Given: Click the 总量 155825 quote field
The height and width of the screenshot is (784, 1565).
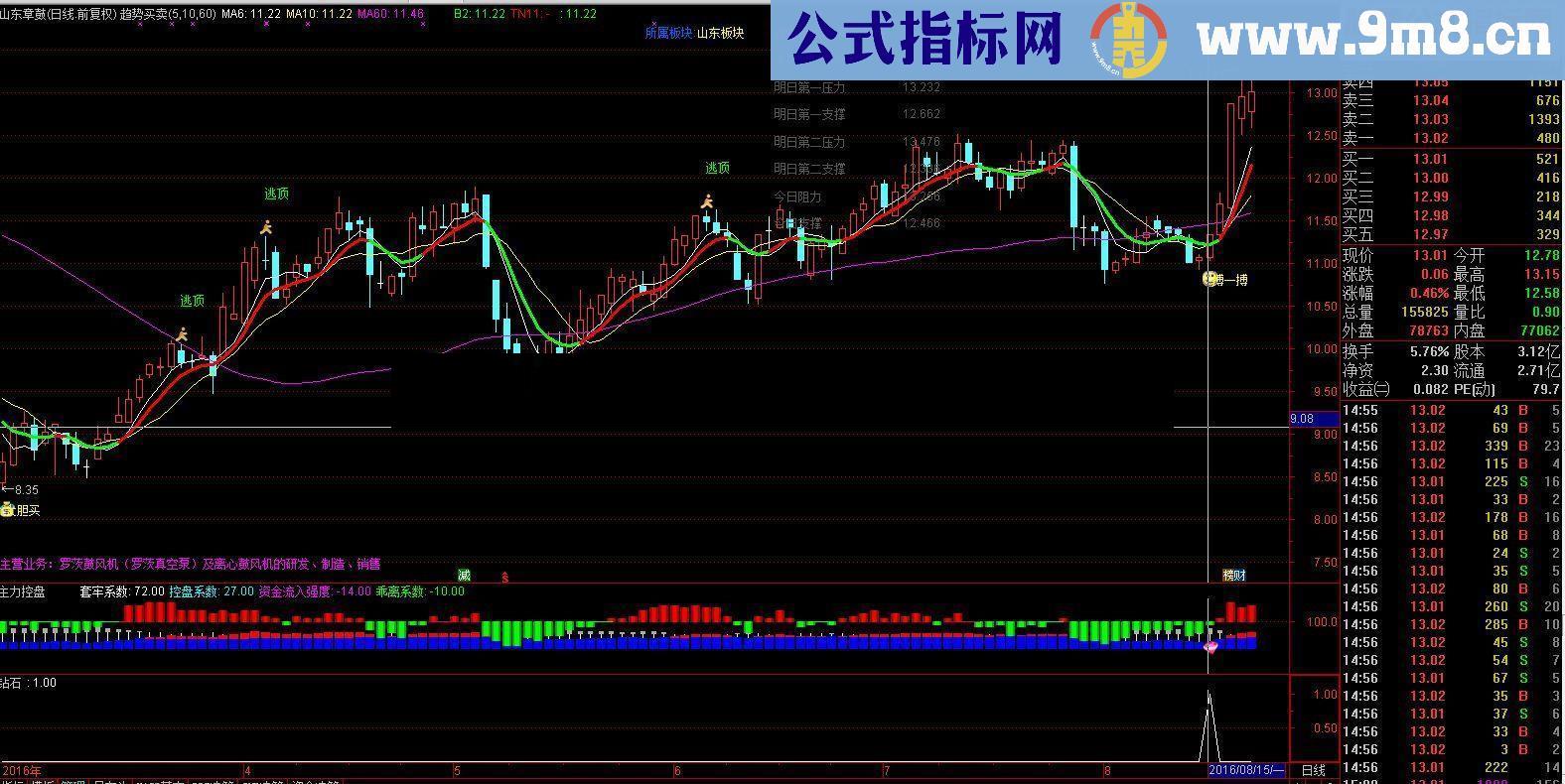Looking at the screenshot, I should (1395, 313).
